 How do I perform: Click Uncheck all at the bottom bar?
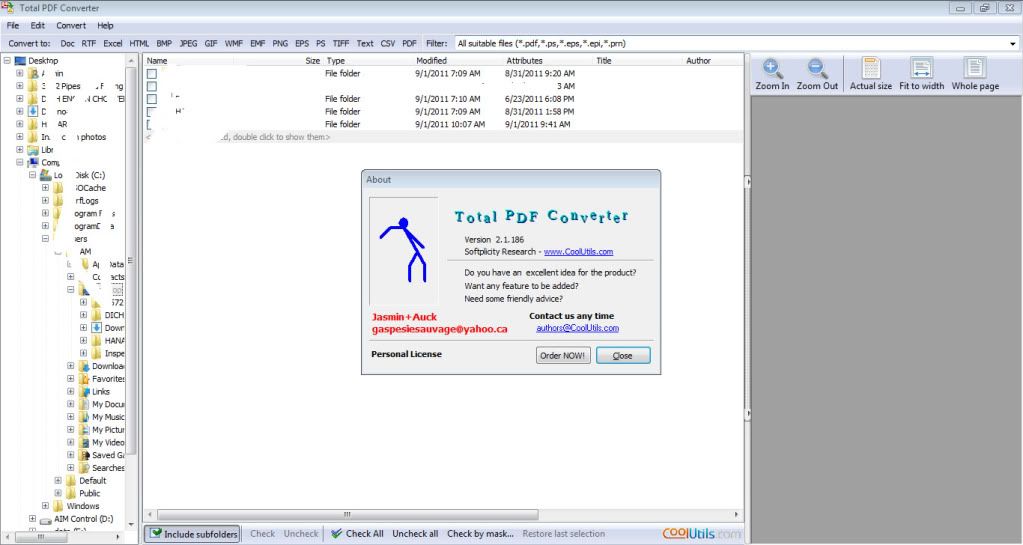point(415,534)
